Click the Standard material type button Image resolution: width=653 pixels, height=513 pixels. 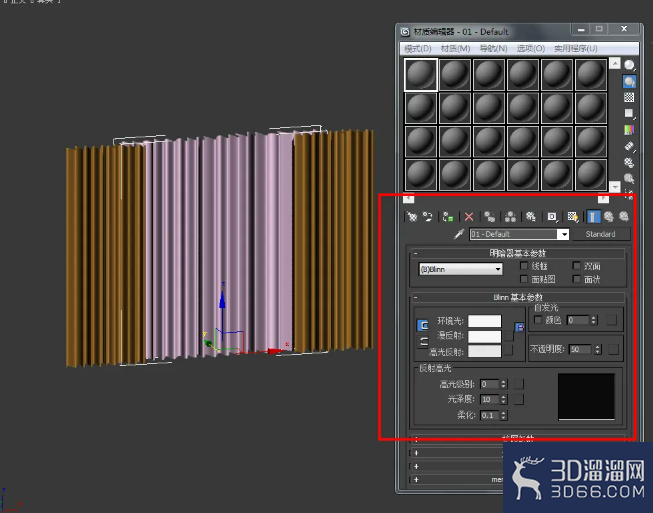[601, 234]
